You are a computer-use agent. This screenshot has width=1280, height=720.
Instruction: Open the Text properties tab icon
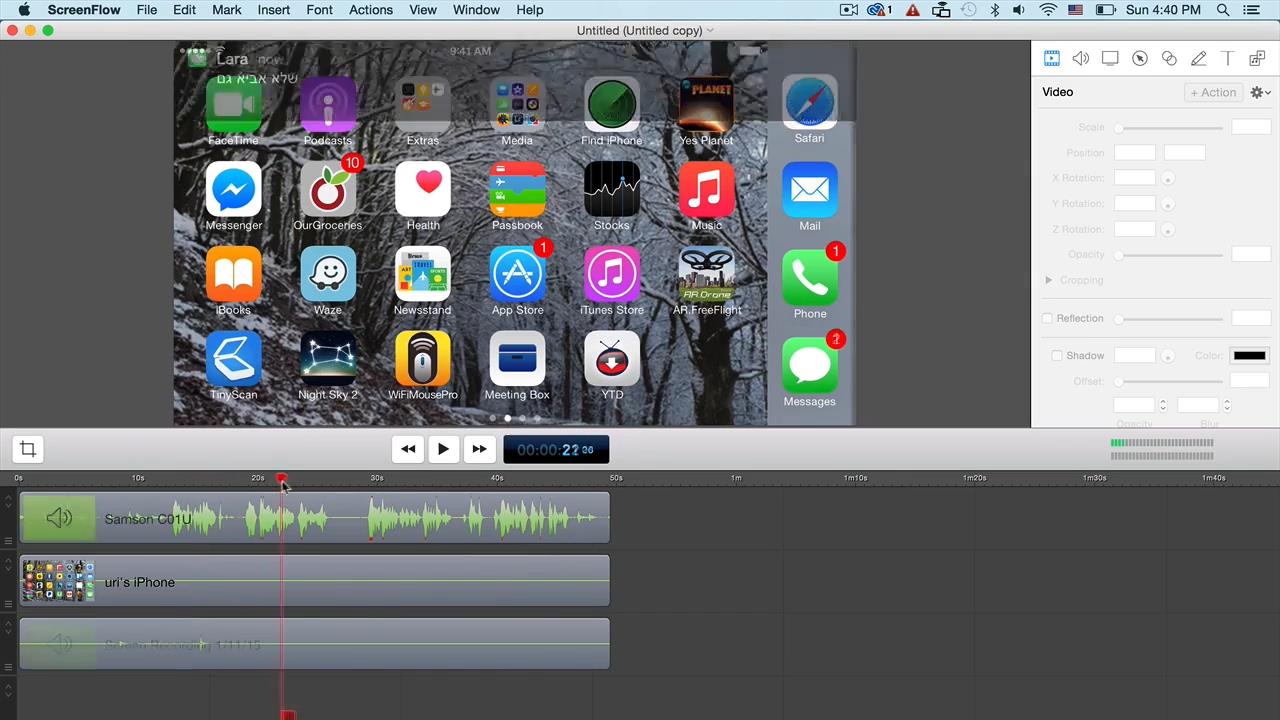pyautogui.click(x=1228, y=59)
